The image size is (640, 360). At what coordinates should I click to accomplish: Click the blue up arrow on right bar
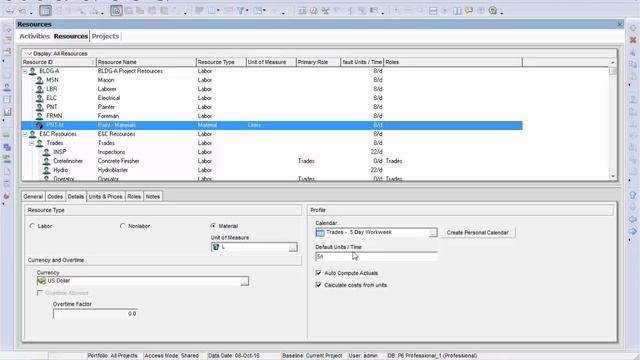(633, 195)
